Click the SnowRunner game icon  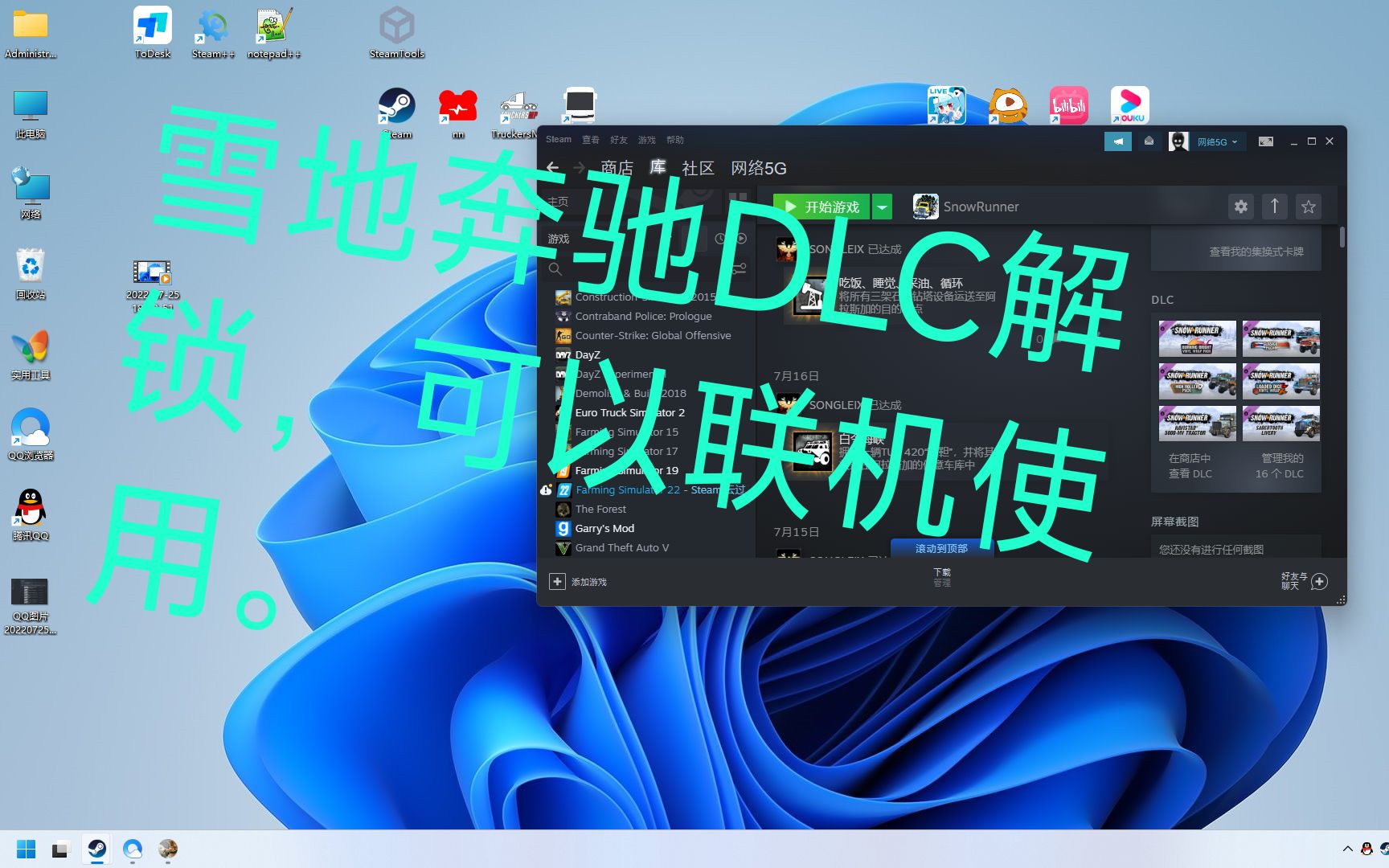(925, 207)
